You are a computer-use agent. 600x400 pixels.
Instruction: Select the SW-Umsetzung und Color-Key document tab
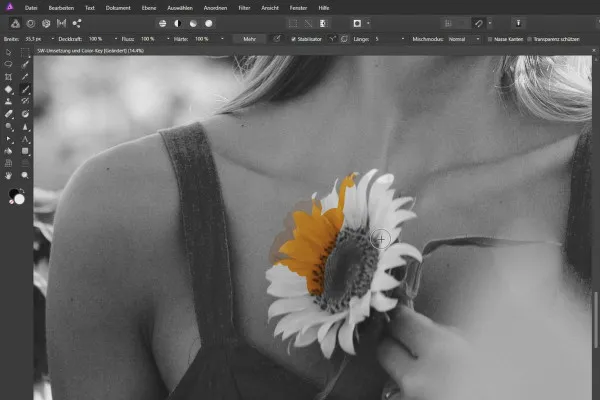[x=90, y=51]
